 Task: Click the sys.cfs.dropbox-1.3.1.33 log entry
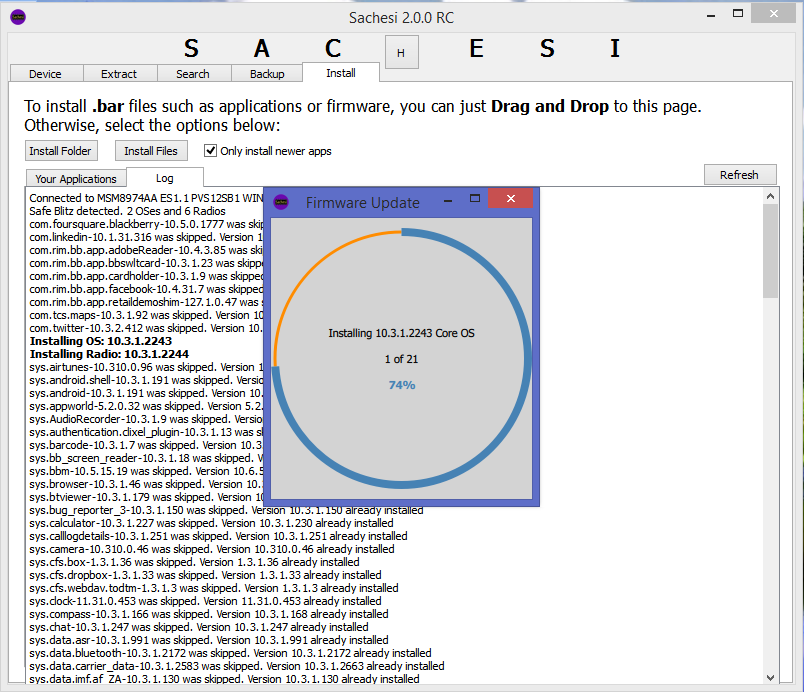205,575
